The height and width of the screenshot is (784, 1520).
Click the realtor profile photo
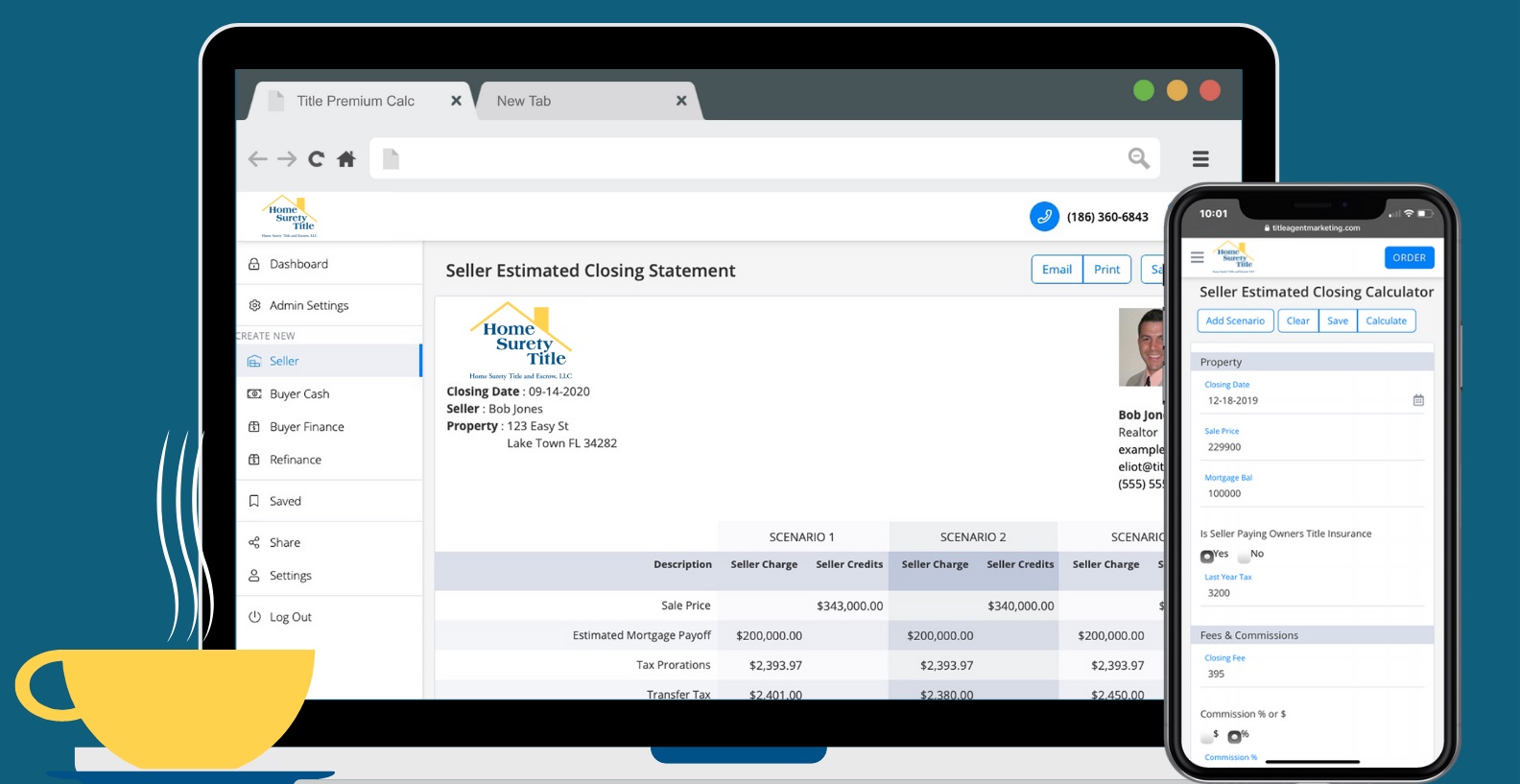pyautogui.click(x=1142, y=347)
